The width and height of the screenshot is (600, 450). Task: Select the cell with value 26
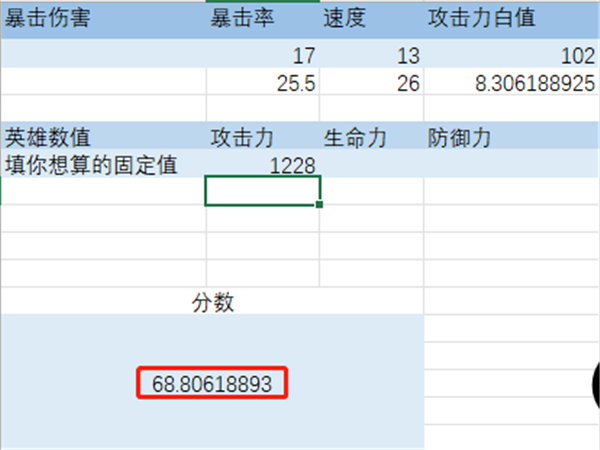click(371, 84)
